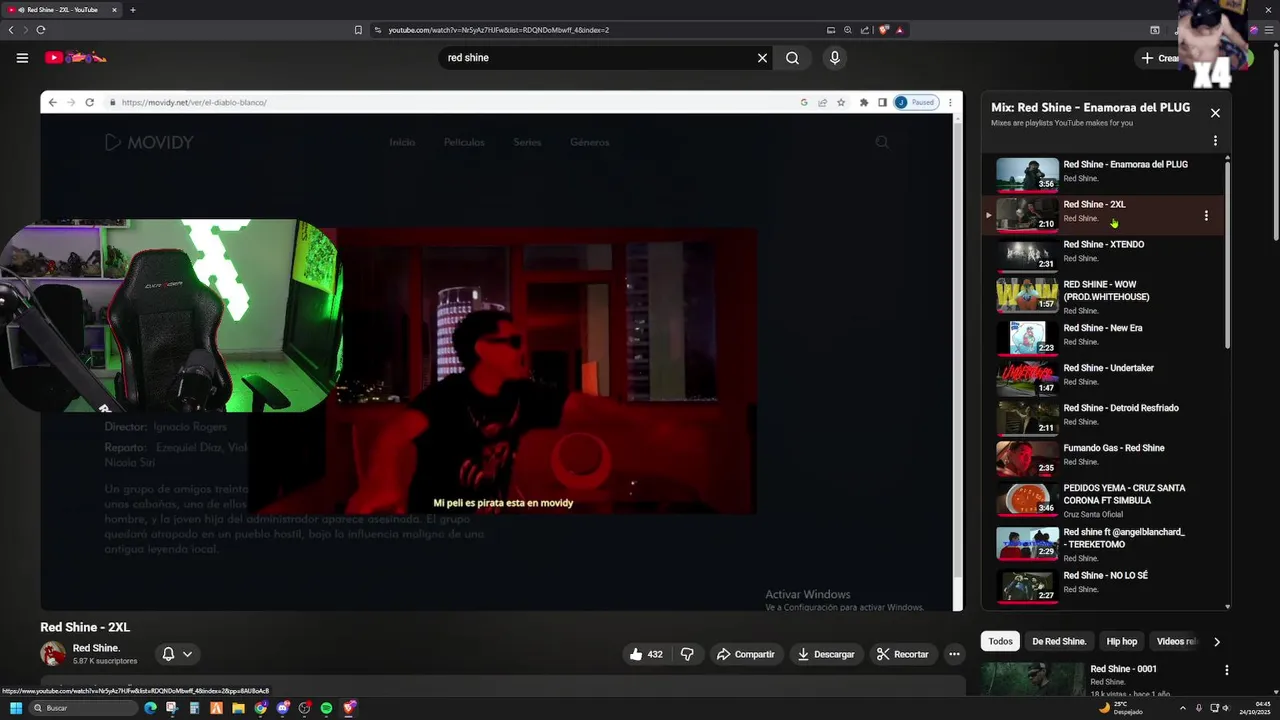Open the Red Shine. channel avatar
Screen dimensions: 1280x720
[53, 654]
